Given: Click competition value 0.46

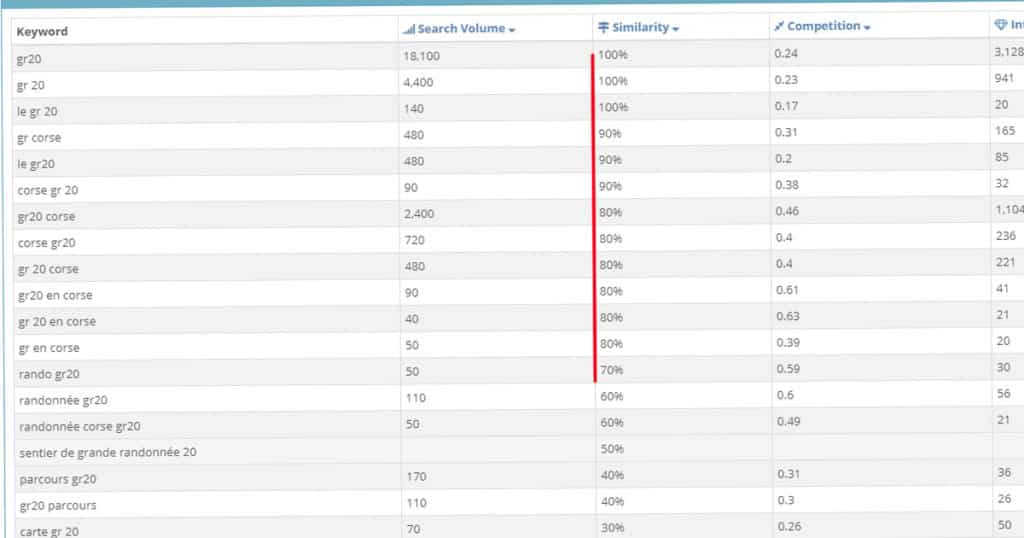Looking at the screenshot, I should [787, 211].
